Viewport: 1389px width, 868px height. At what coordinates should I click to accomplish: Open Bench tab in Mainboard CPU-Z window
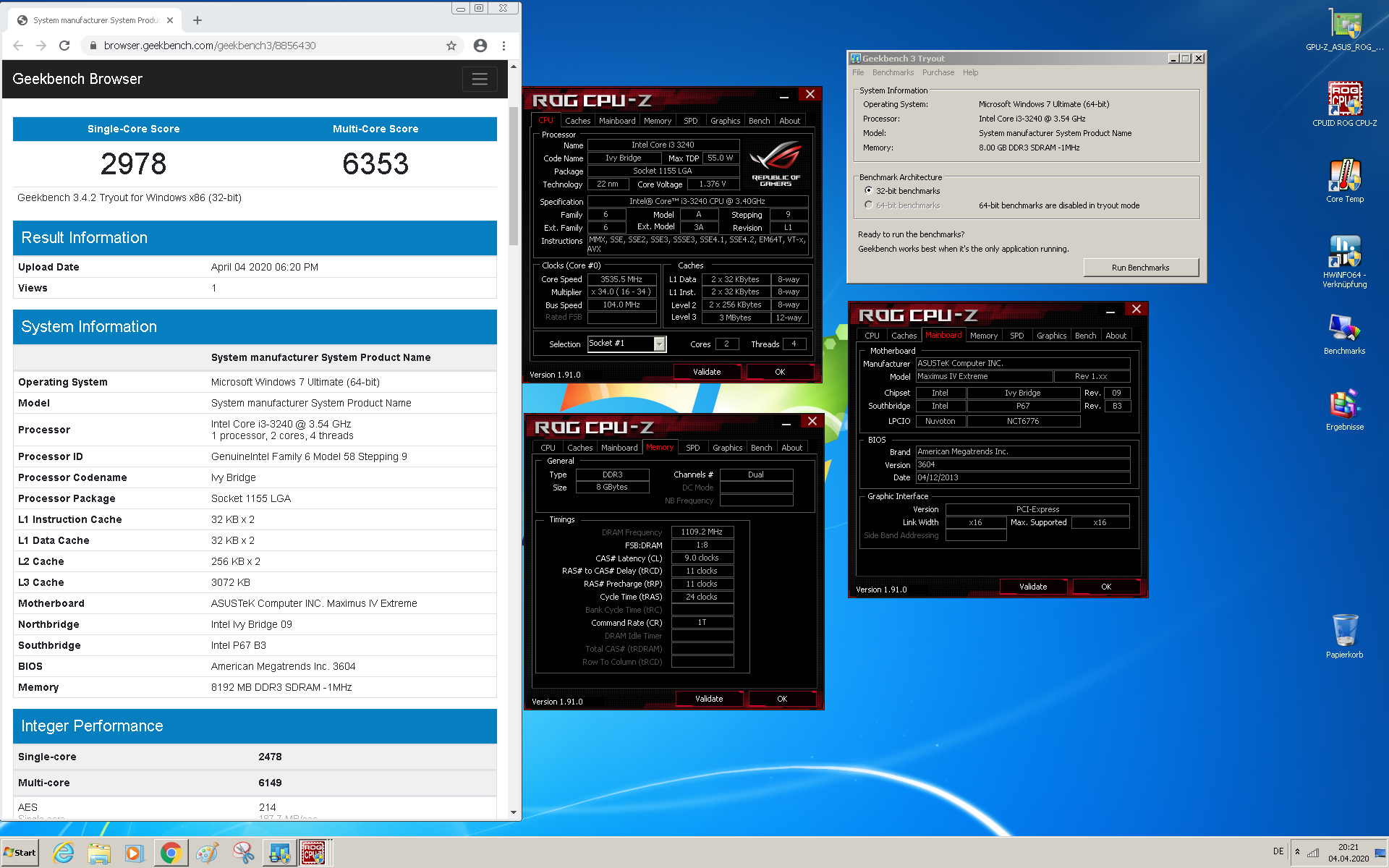click(1085, 336)
